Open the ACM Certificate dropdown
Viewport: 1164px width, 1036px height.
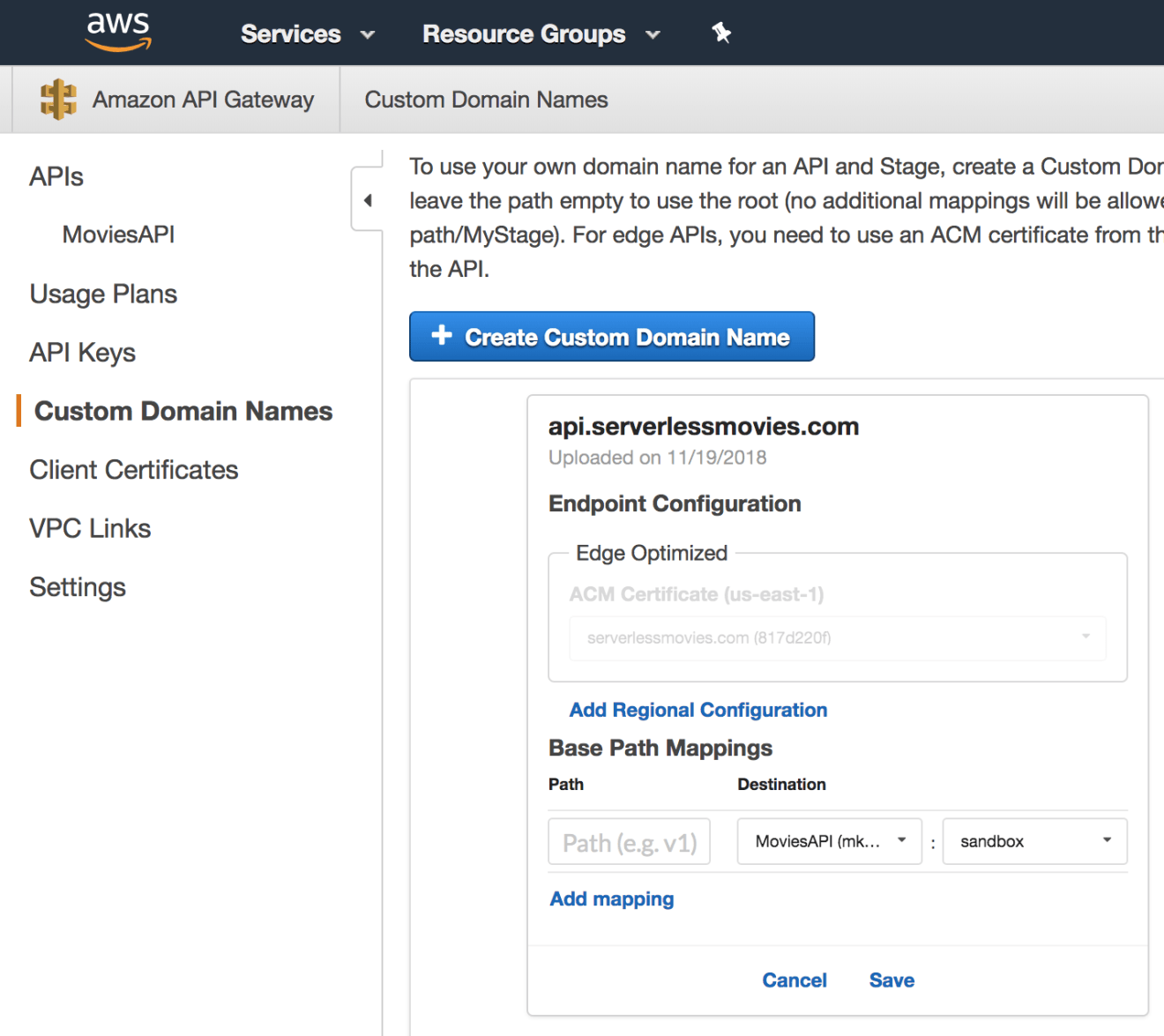(x=838, y=637)
